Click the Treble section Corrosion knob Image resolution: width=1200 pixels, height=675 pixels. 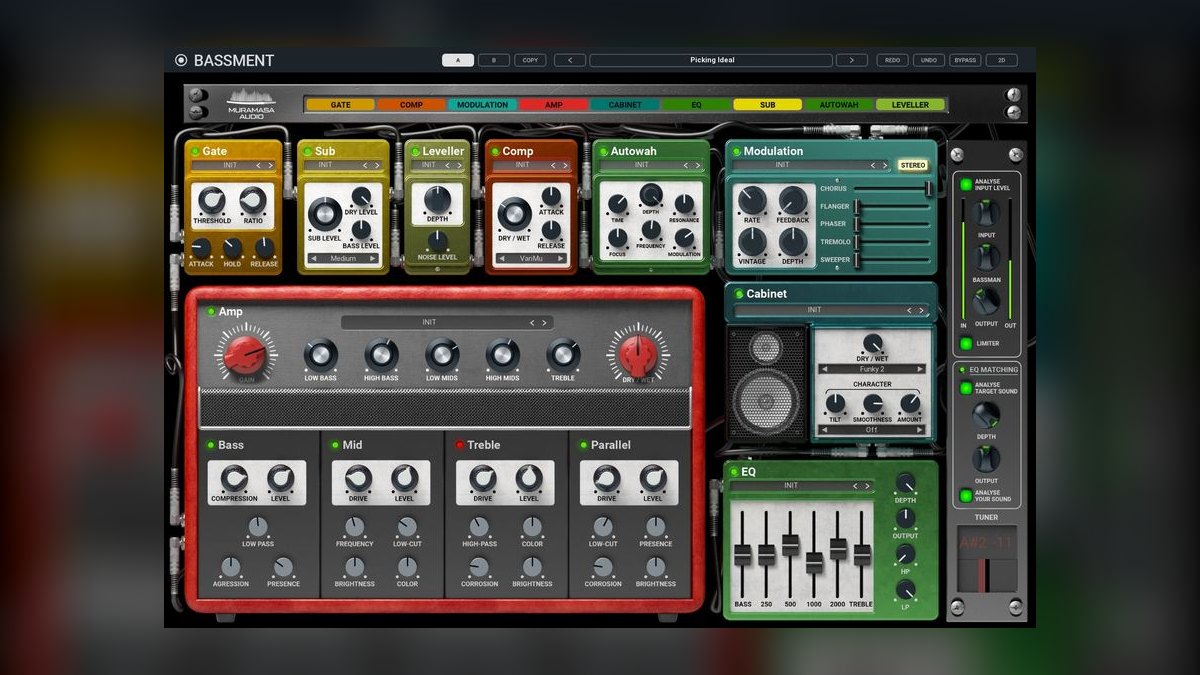(x=479, y=567)
